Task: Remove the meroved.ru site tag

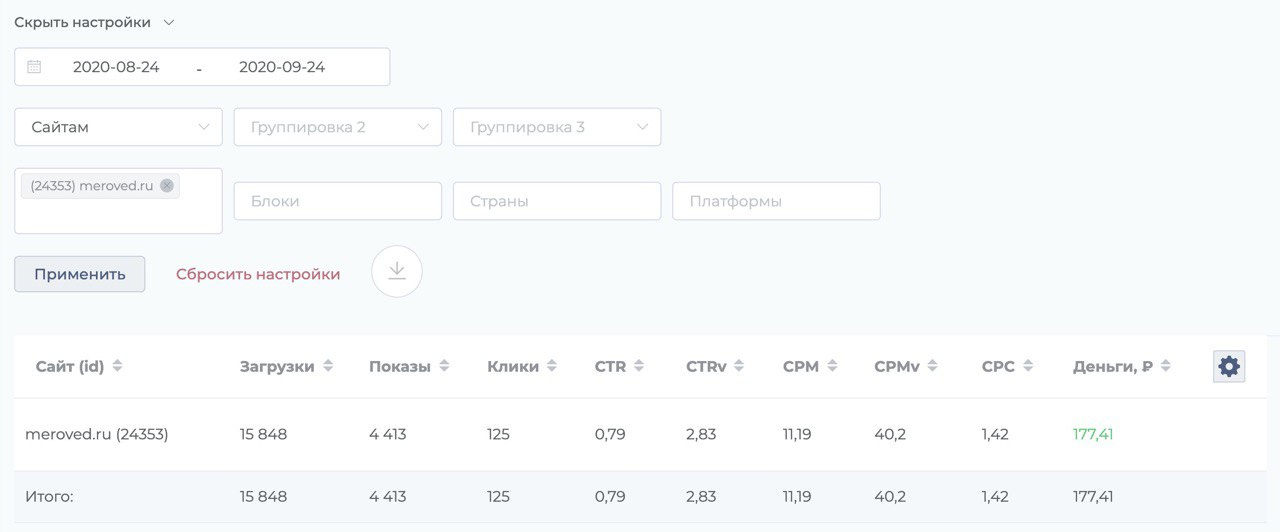Action: coord(167,185)
